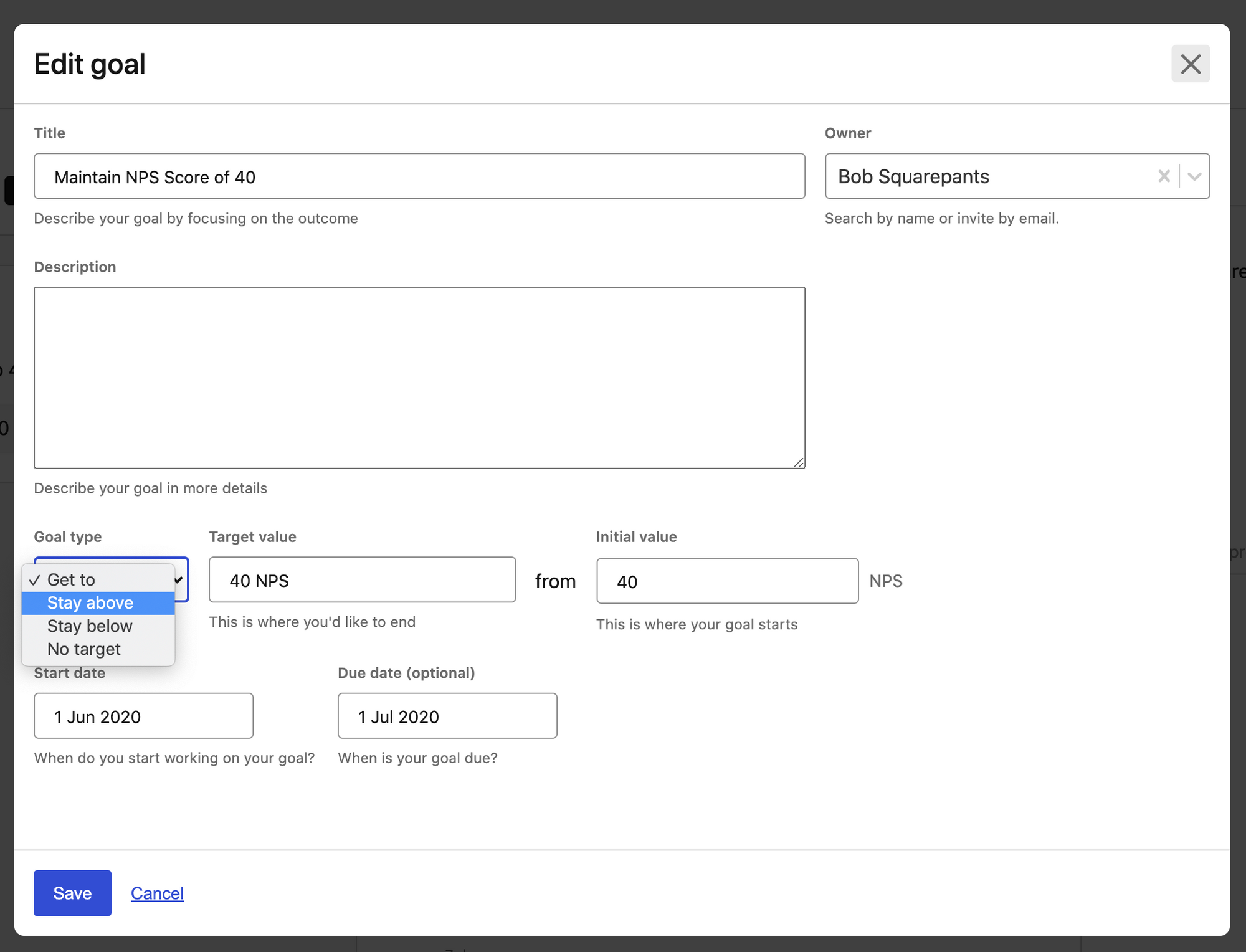
Task: Click the Cancel link
Action: (157, 893)
